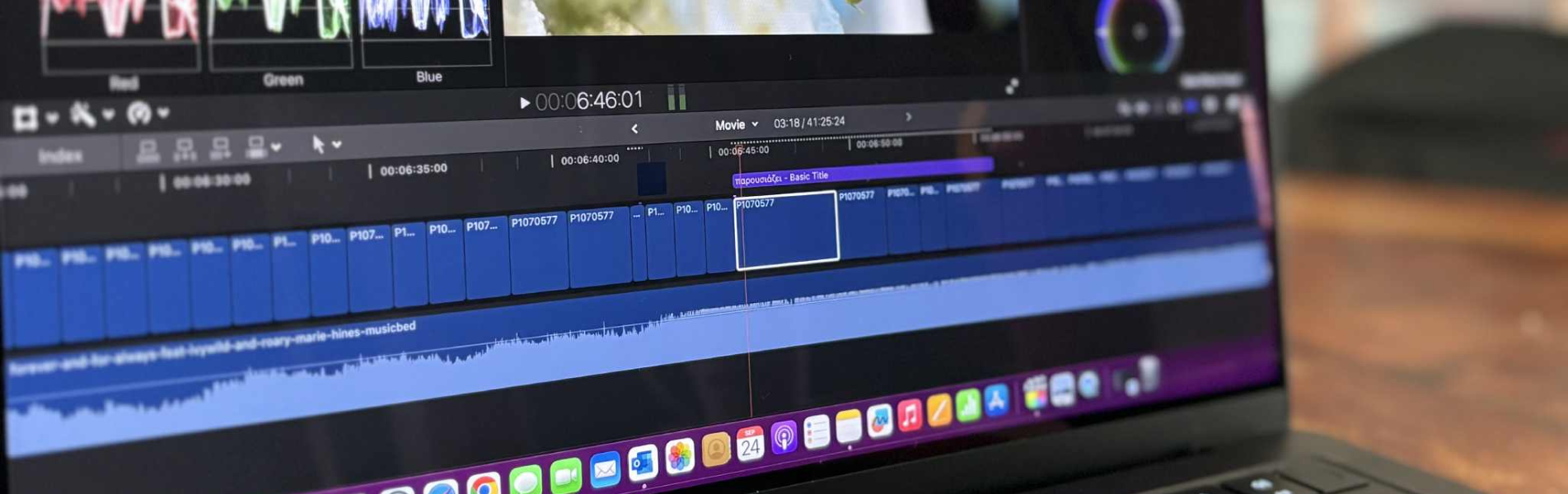Open Photos from the Dock

click(x=680, y=456)
